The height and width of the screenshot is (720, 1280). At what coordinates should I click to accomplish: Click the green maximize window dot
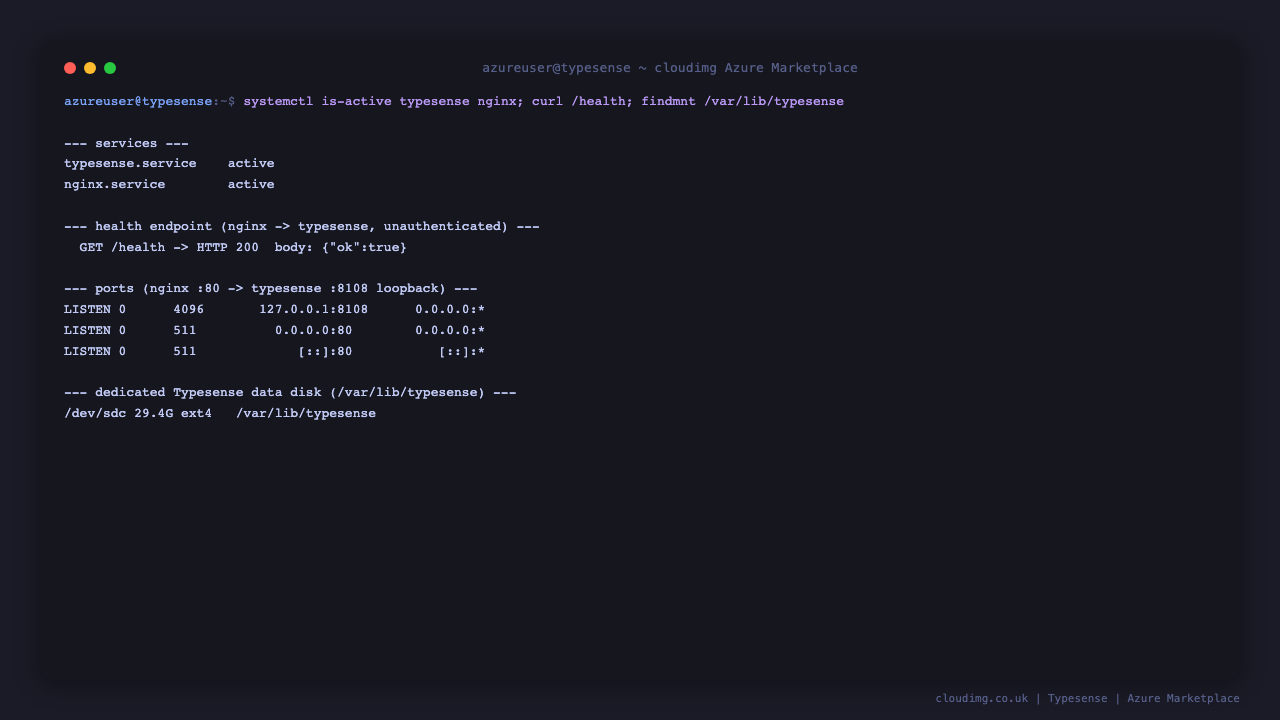click(x=110, y=68)
